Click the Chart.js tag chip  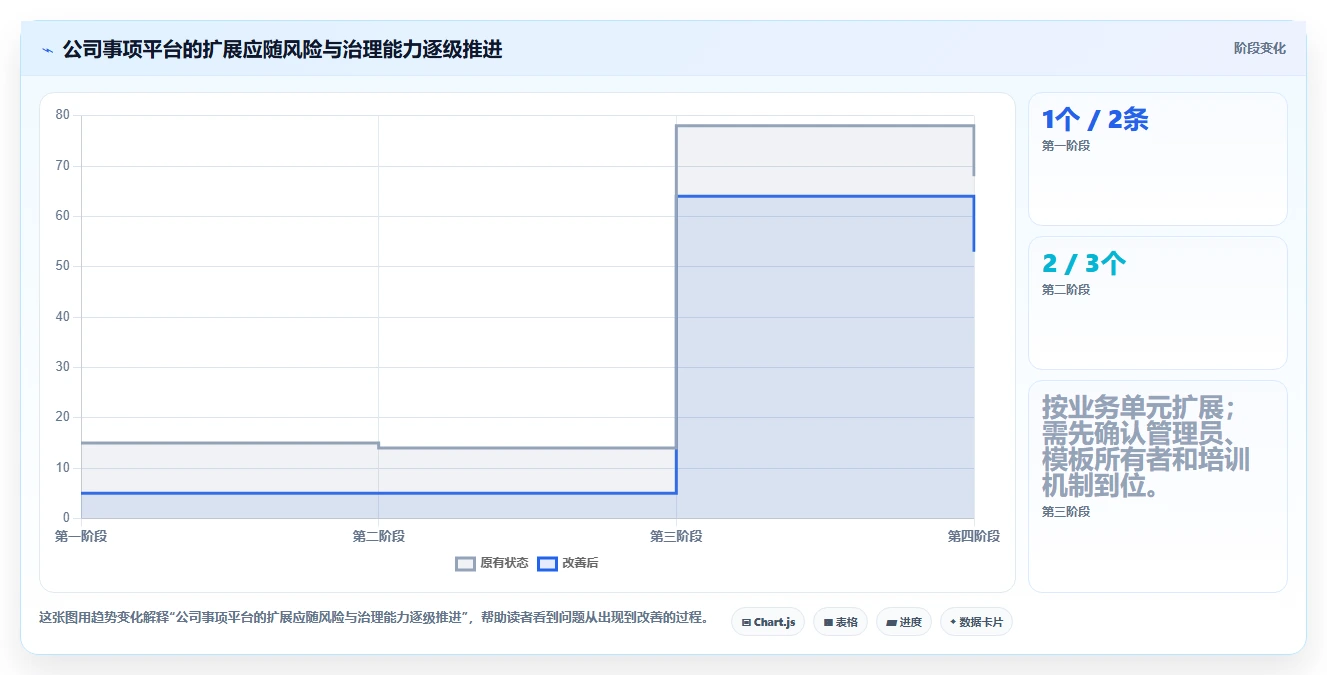tap(768, 622)
